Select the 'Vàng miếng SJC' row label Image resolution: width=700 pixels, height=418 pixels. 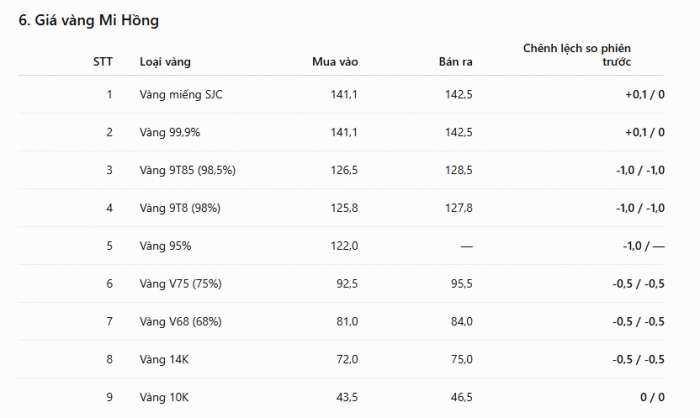pyautogui.click(x=181, y=95)
